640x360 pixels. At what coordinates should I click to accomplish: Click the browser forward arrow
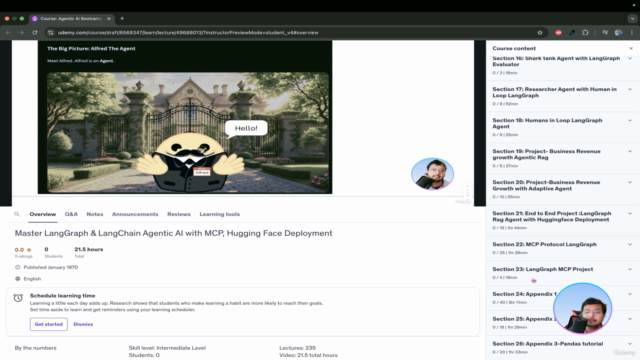[x=21, y=33]
